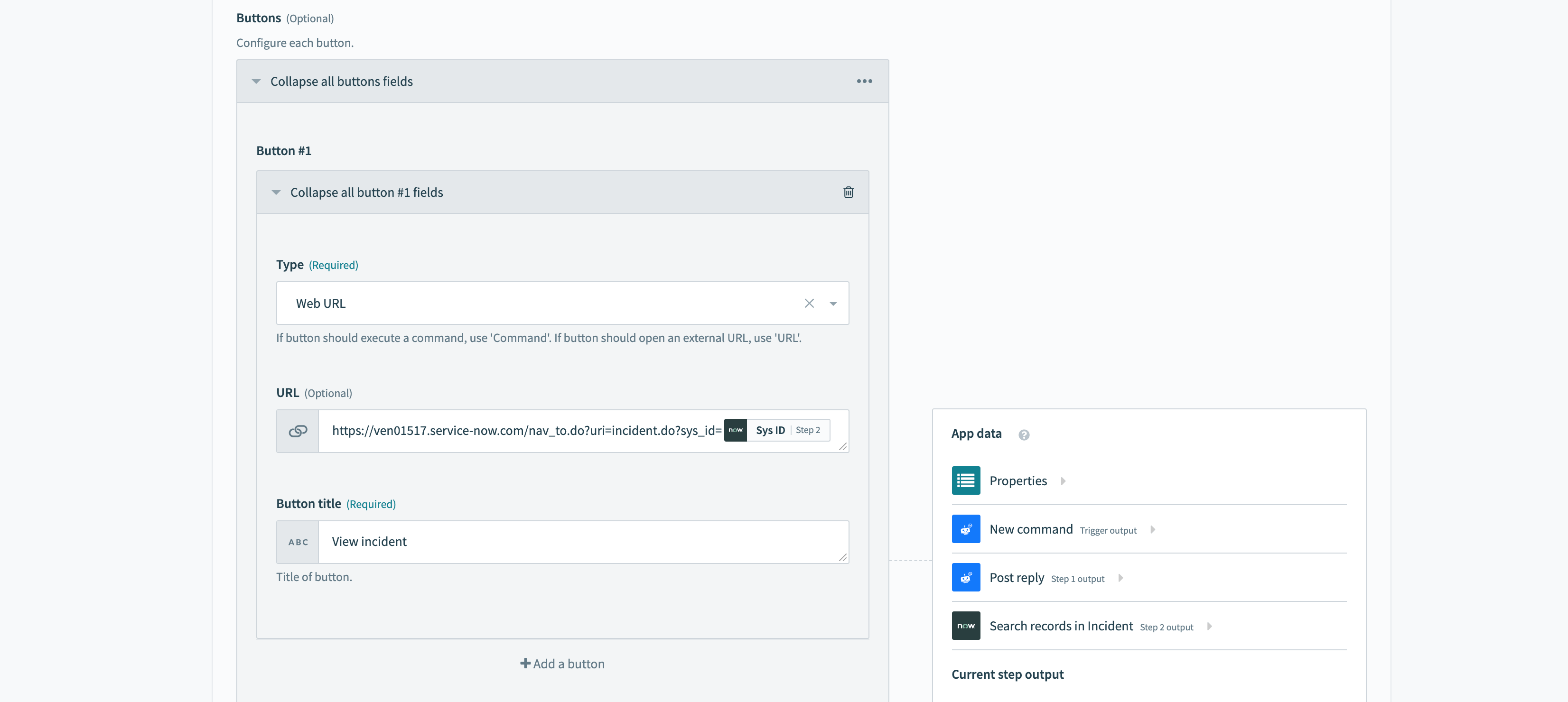Click the Post reply label
The height and width of the screenshot is (702, 1568).
(x=1017, y=577)
